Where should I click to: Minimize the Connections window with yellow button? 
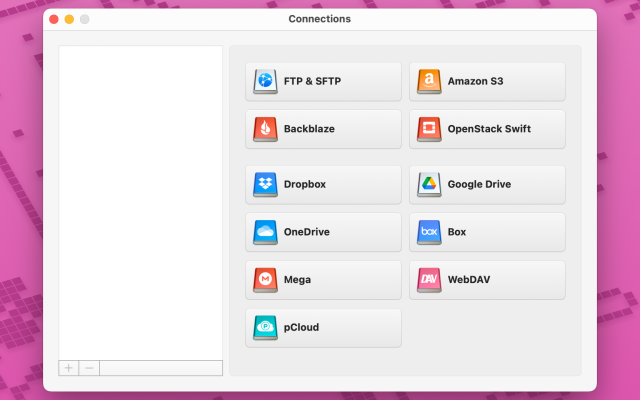point(69,19)
